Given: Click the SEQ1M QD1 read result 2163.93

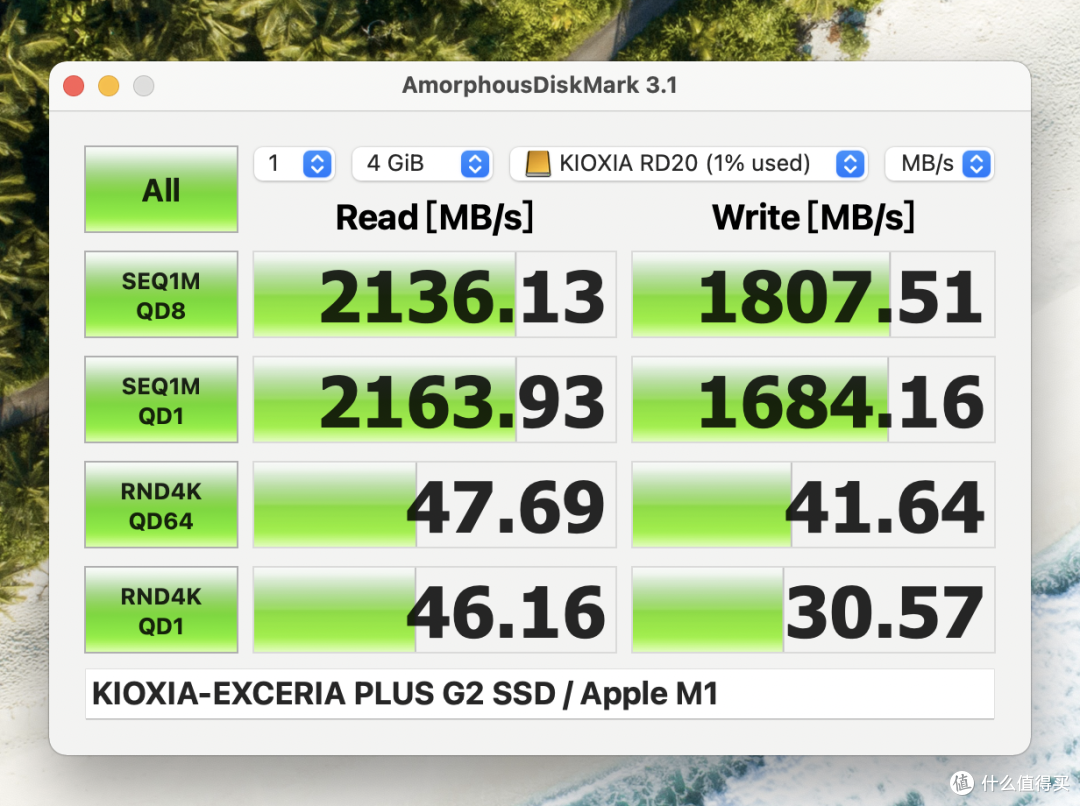Looking at the screenshot, I should pos(435,400).
